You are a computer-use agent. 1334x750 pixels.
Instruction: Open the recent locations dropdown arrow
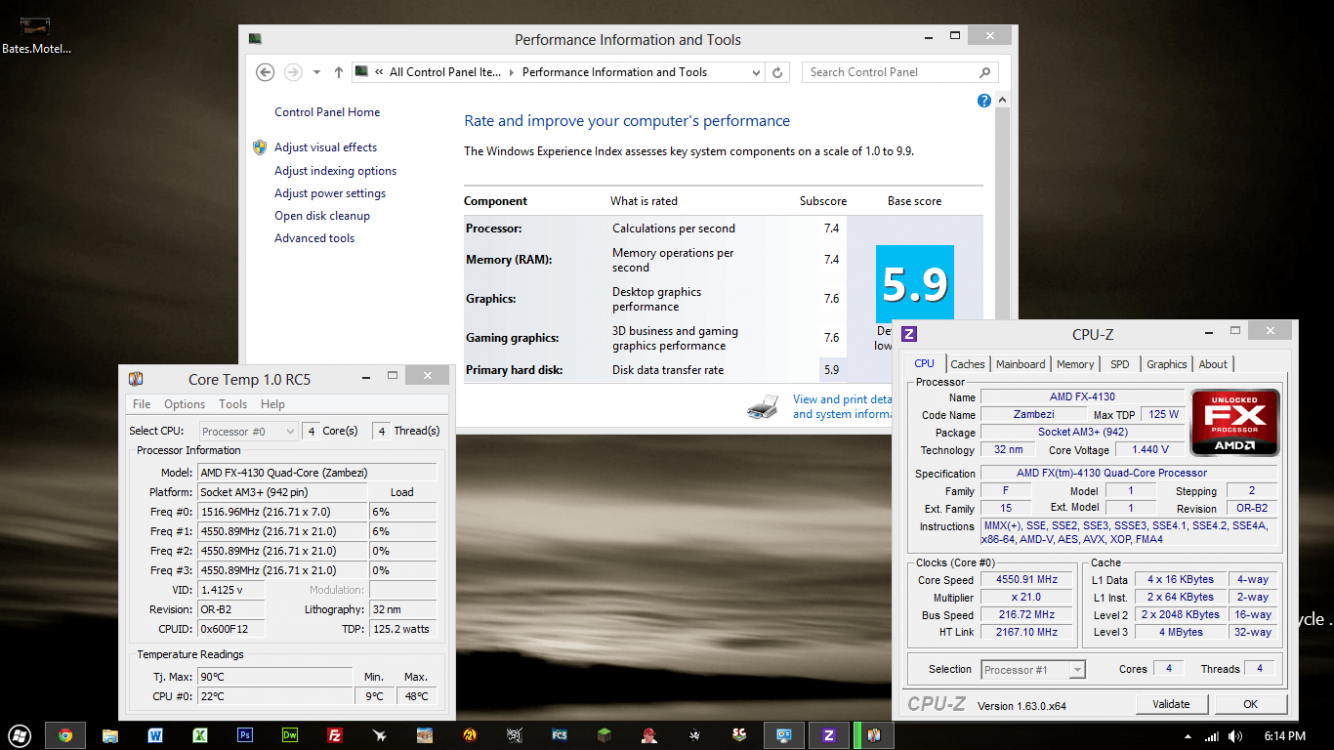(x=316, y=72)
